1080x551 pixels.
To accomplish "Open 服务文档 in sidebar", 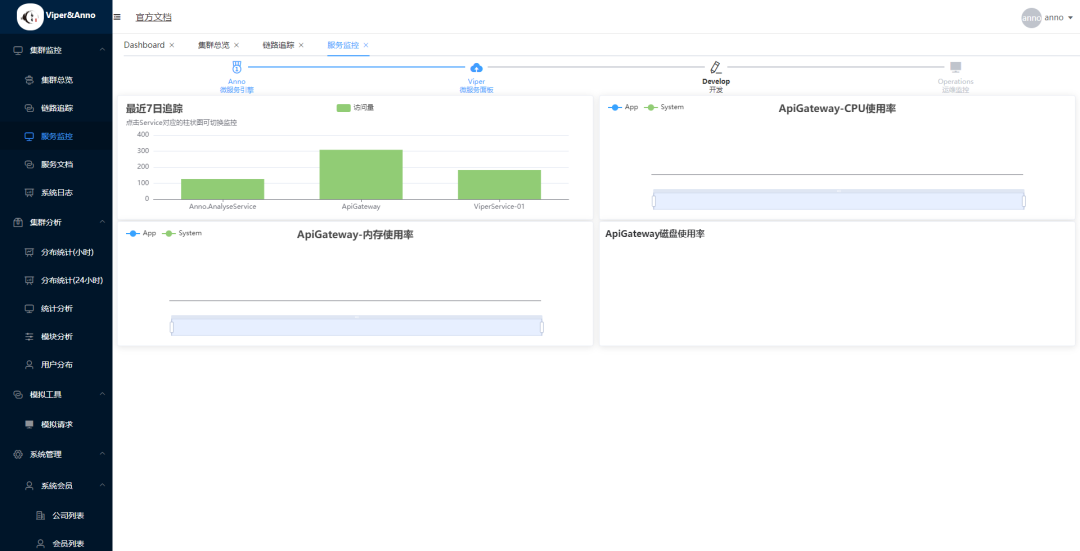I will tap(56, 165).
